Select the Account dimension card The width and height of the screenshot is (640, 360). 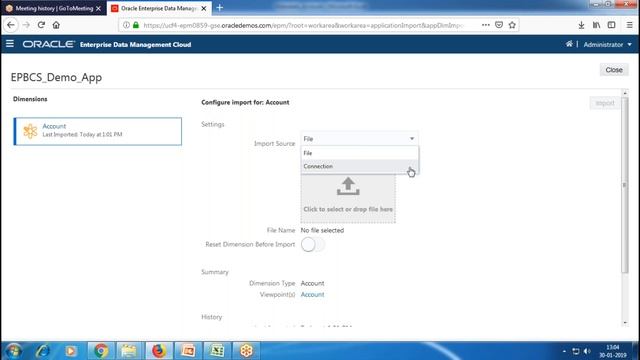click(98, 131)
